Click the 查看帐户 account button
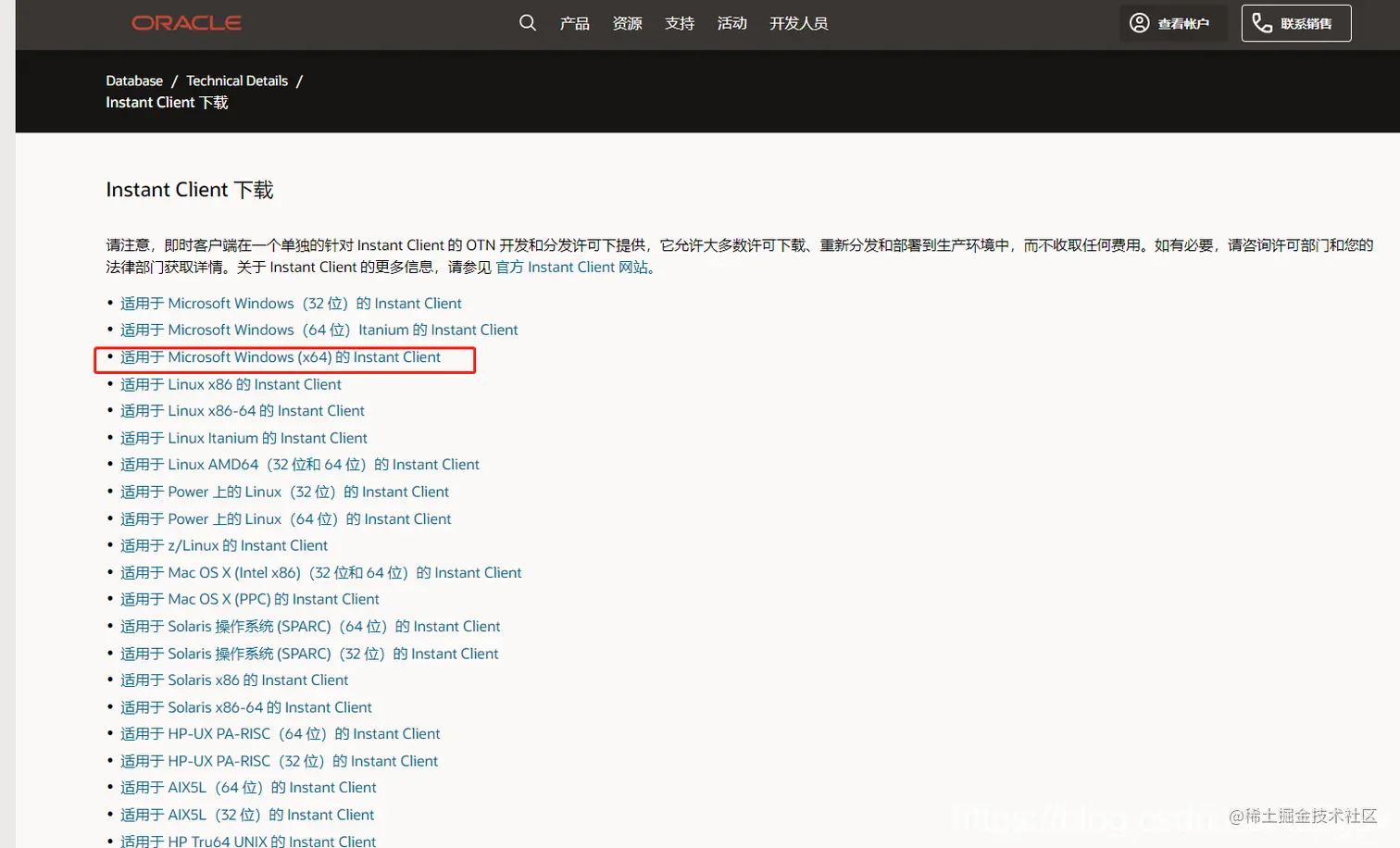The image size is (1400, 848). click(1172, 23)
